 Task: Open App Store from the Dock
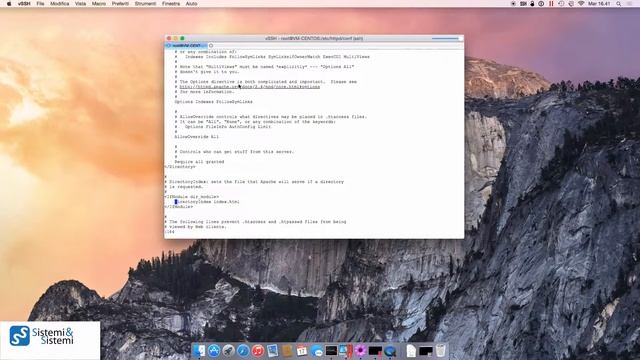tap(213, 350)
